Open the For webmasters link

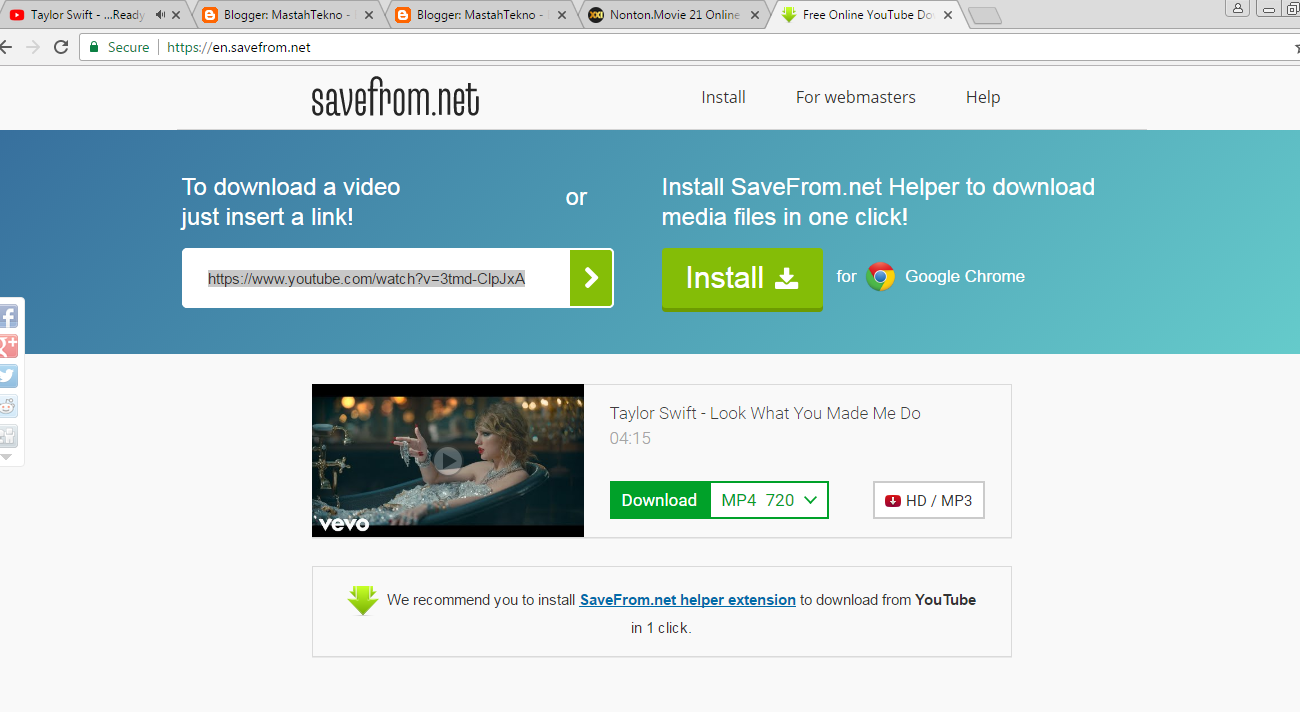point(856,97)
